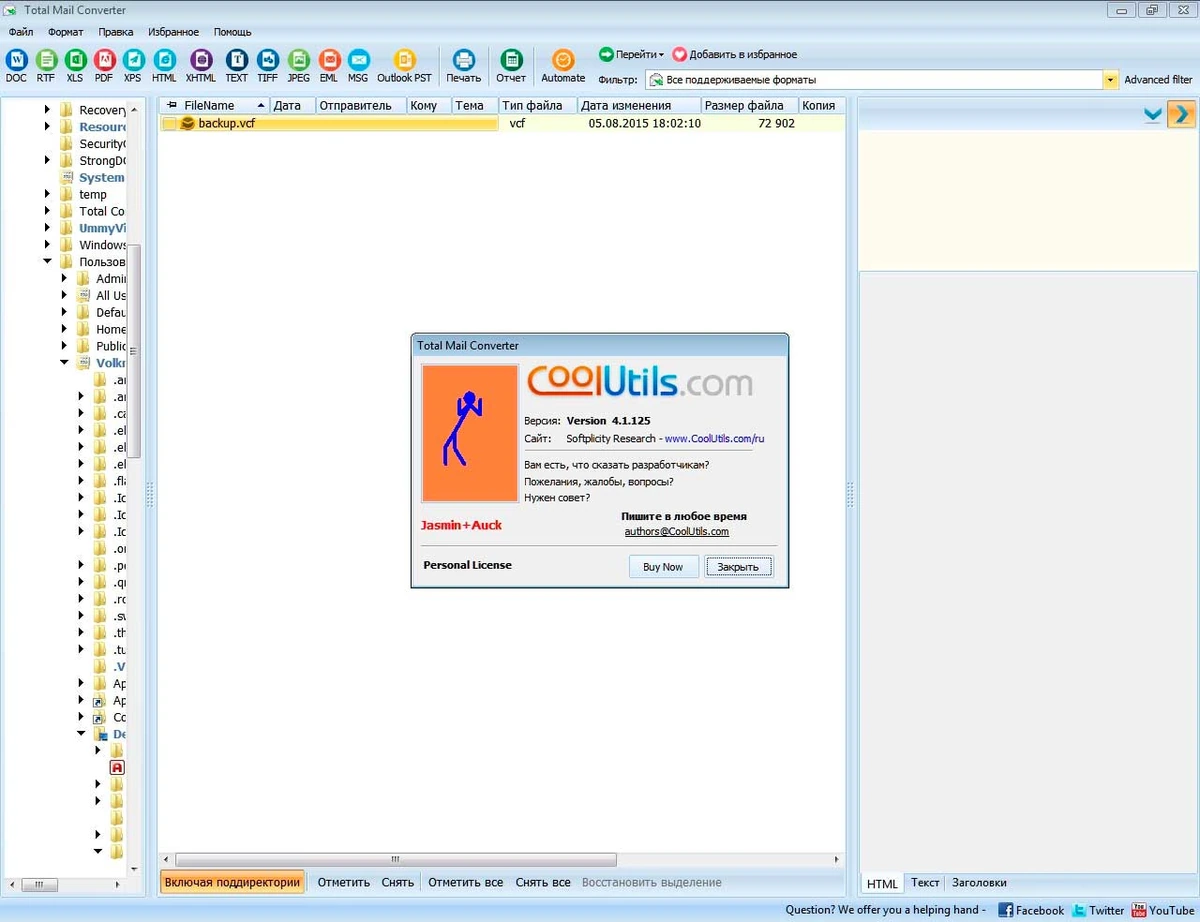Select the Total Co folder in tree

(x=102, y=211)
